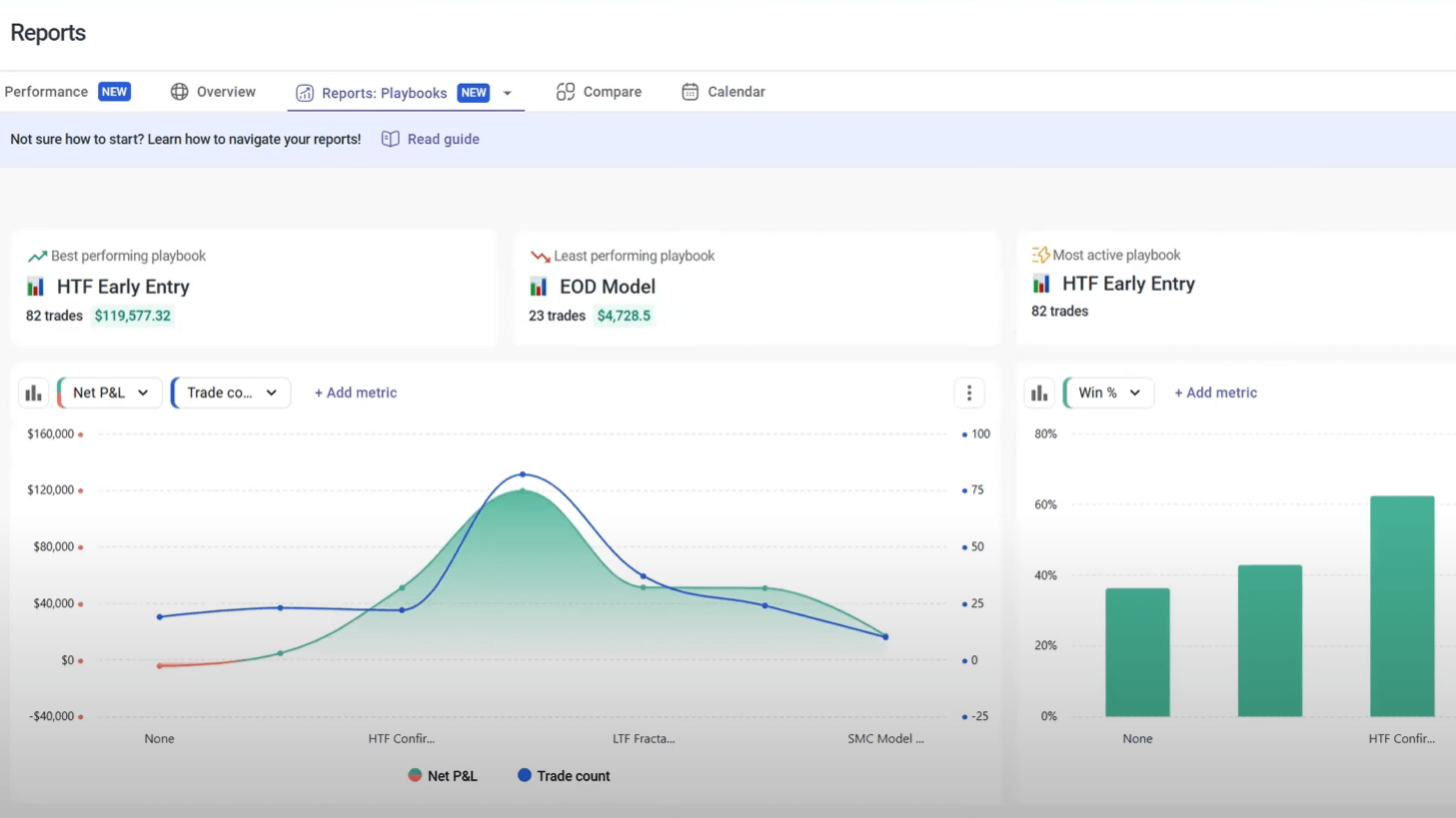Click the bar chart icon beside Win %
The image size is (1456, 818).
1039,394
